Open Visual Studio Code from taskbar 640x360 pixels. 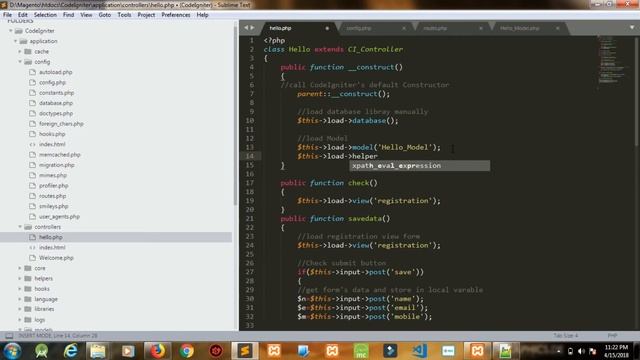point(419,351)
